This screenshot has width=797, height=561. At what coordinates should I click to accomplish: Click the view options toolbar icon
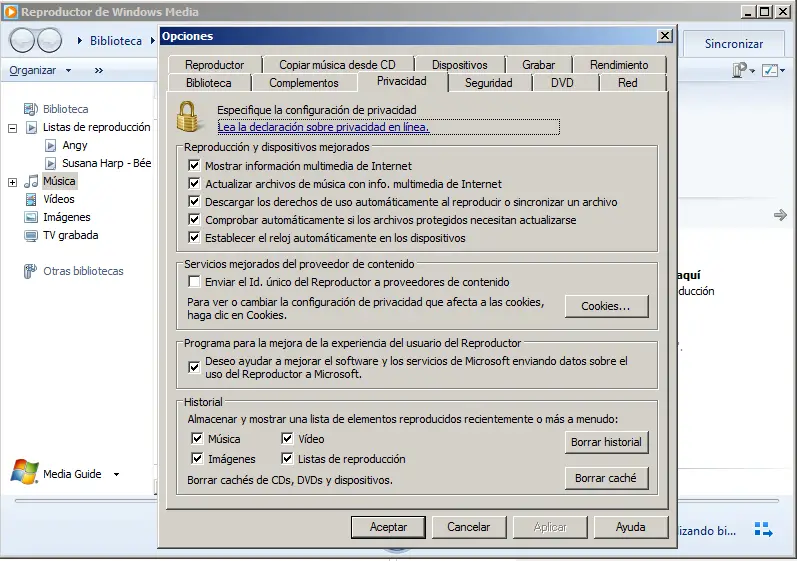(740, 70)
